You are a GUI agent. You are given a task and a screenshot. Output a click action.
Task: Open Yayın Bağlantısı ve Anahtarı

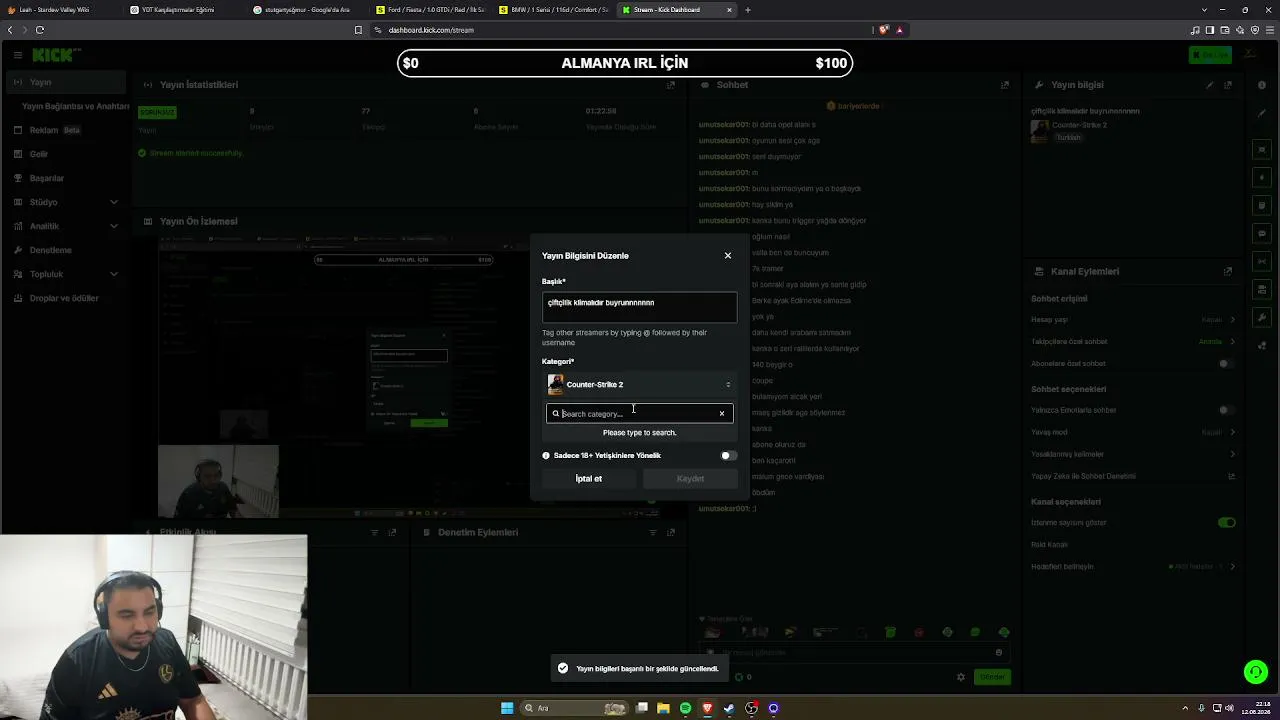point(75,106)
